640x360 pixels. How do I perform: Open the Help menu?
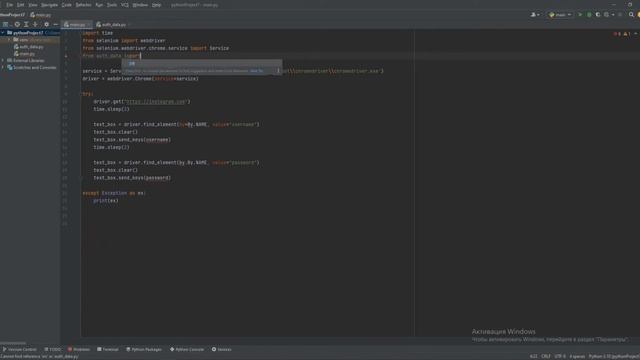click(x=156, y=5)
